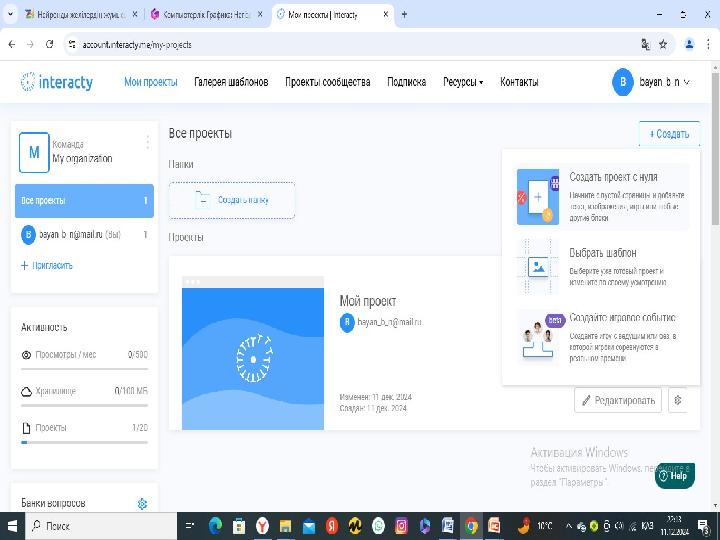Click the taskbar Поиск search box
This screenshot has height=540, width=720.
101,526
